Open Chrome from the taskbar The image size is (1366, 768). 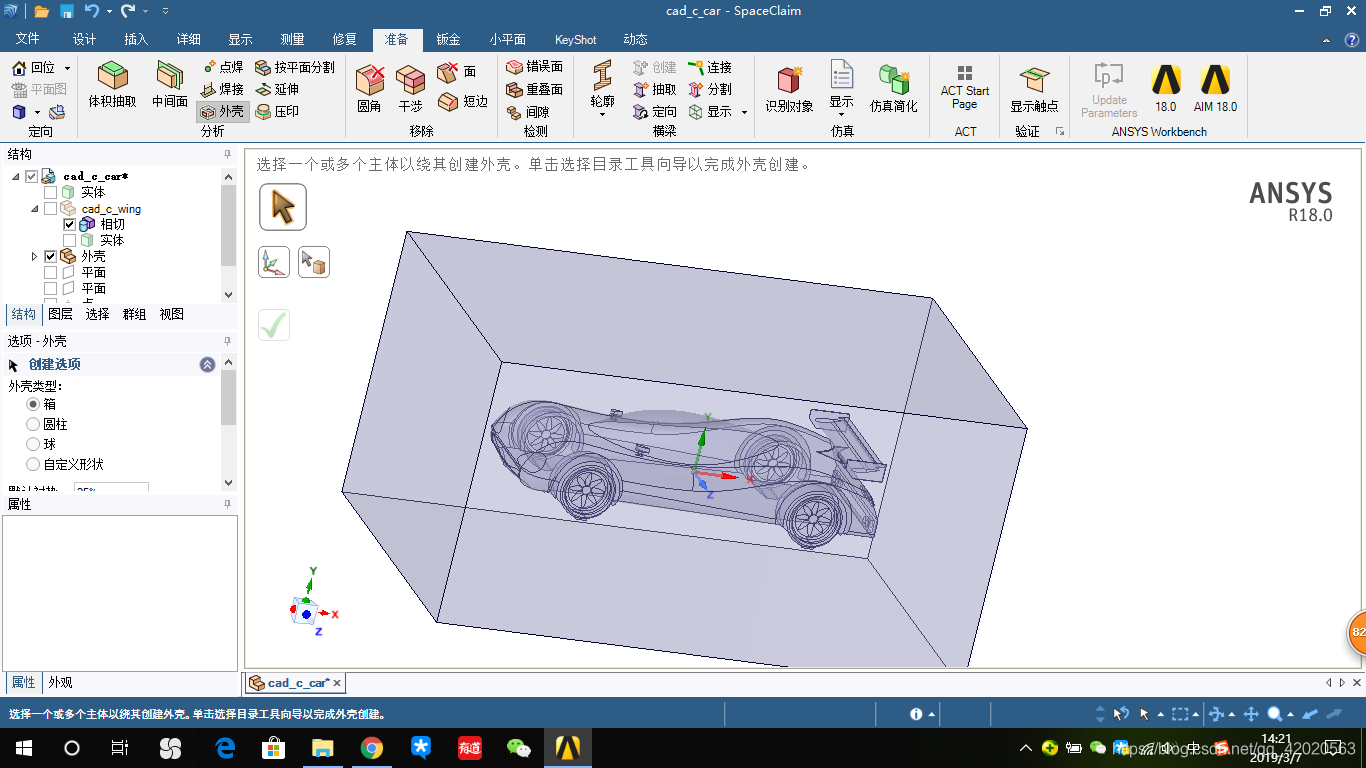(371, 748)
